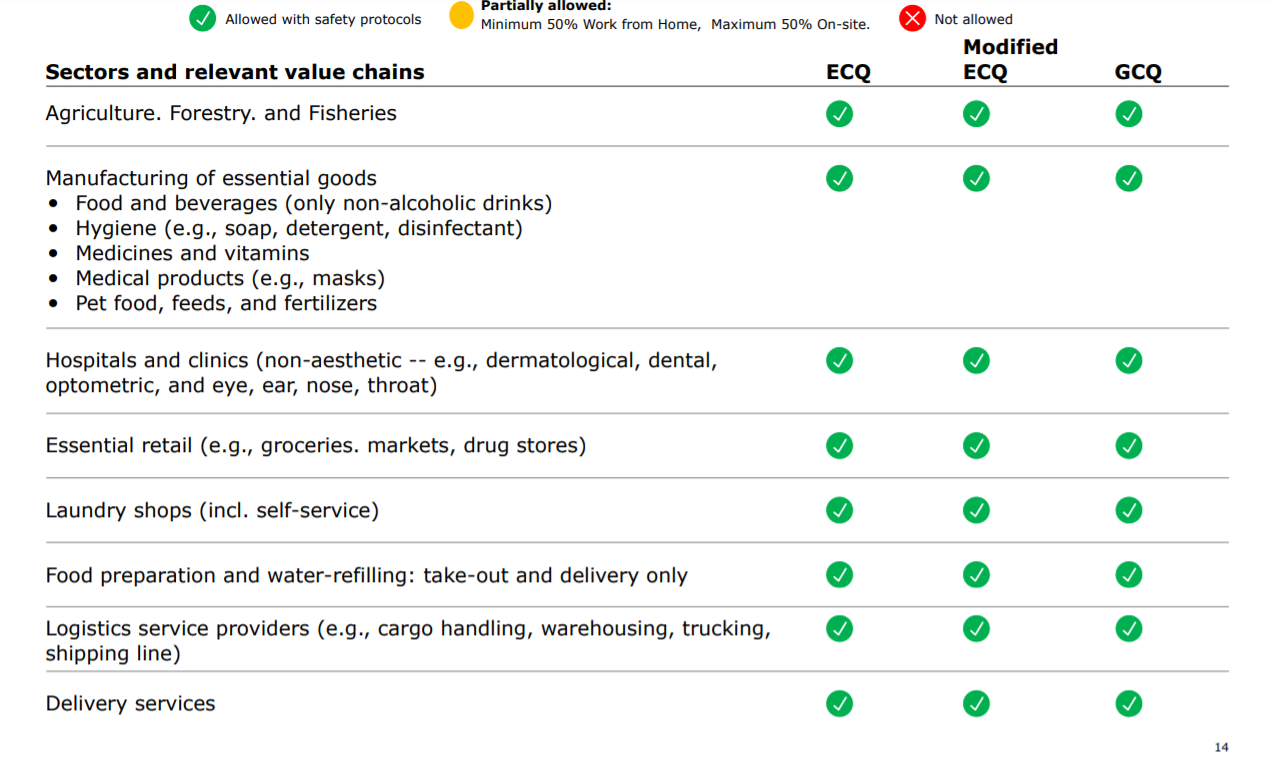Click the Modified ECQ column header
The image size is (1276, 771).
point(1010,59)
